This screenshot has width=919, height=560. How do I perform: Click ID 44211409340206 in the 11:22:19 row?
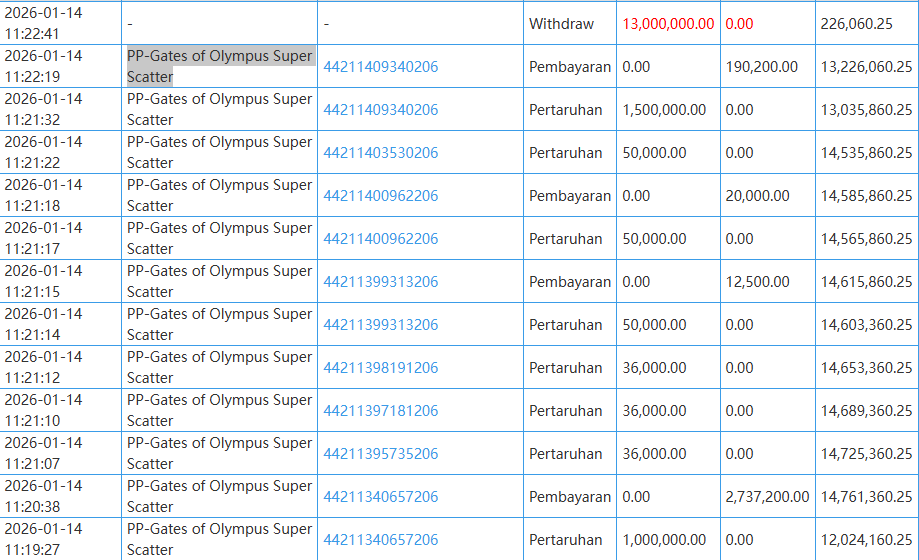[380, 67]
